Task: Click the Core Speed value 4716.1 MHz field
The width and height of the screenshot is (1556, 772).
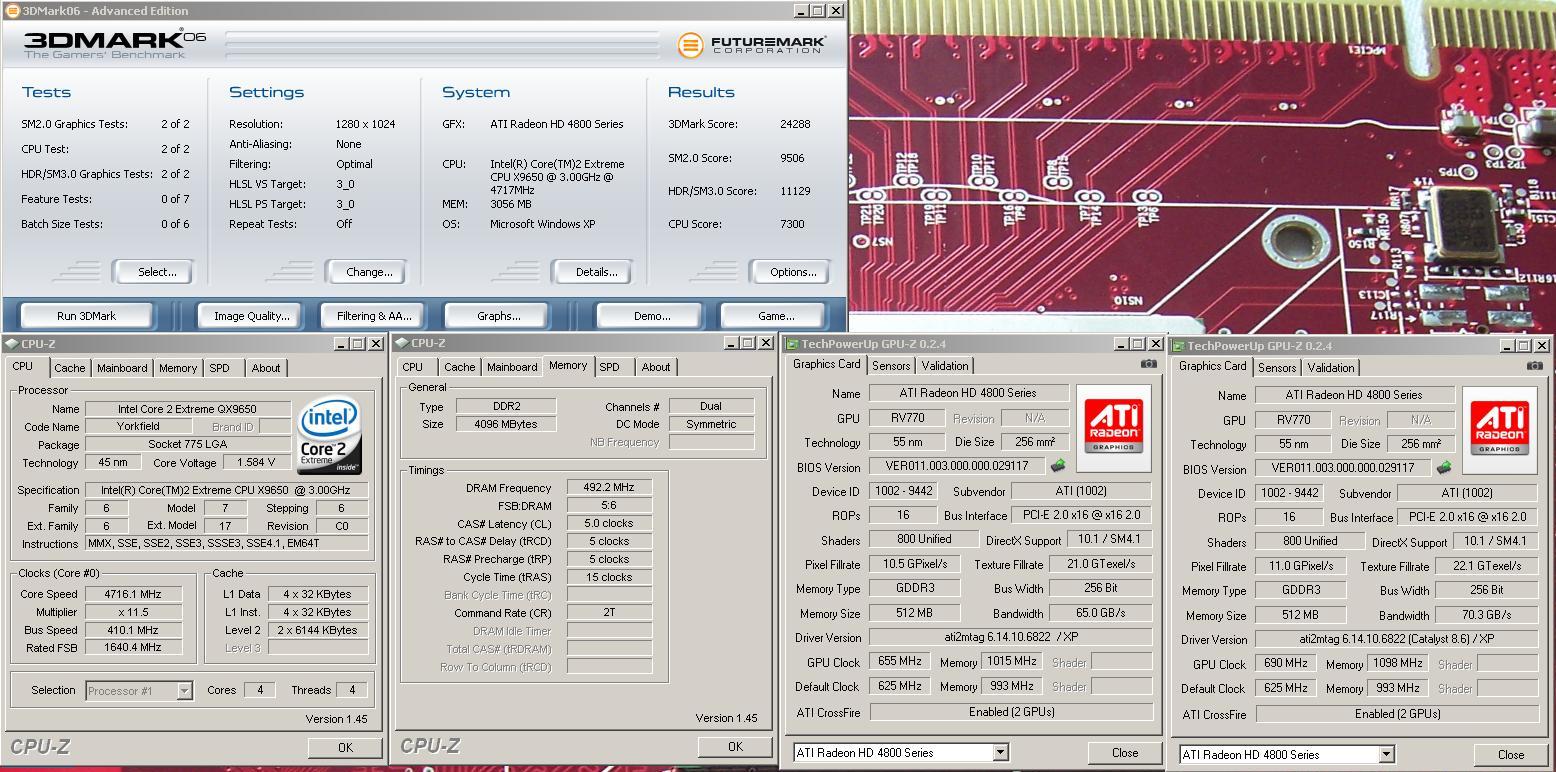Action: tap(133, 594)
